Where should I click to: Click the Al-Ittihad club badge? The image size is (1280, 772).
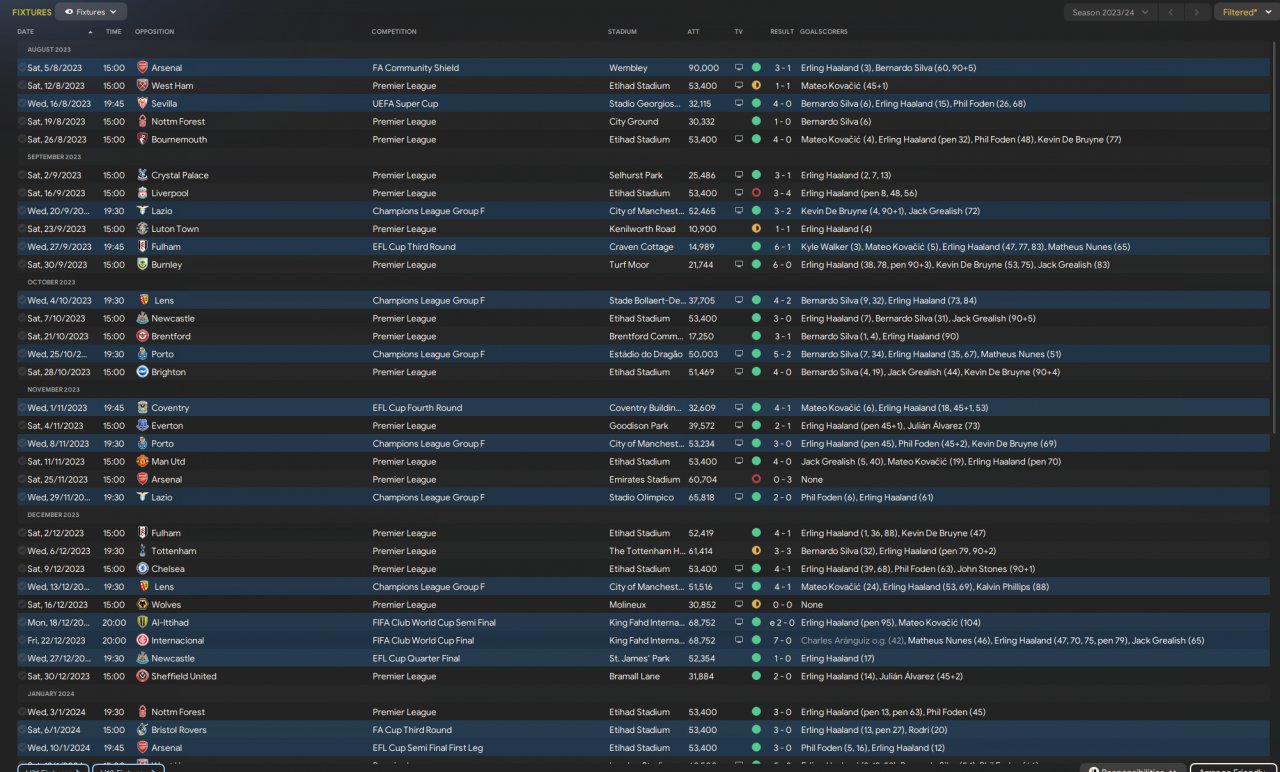point(142,623)
